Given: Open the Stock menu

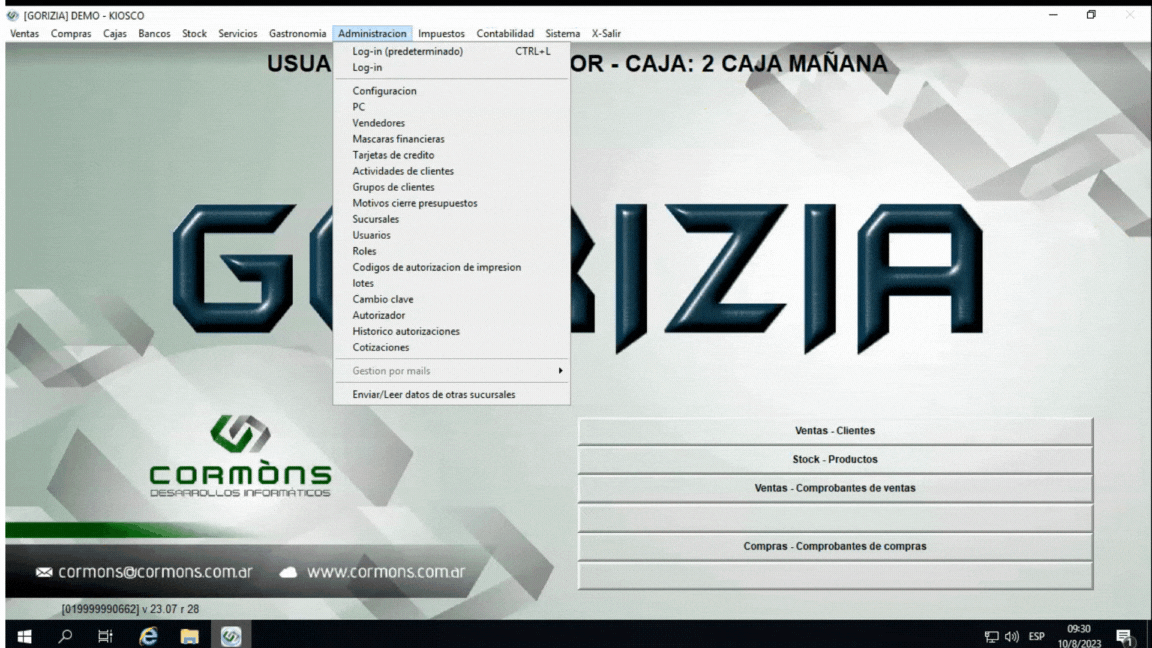Looking at the screenshot, I should tap(195, 34).
